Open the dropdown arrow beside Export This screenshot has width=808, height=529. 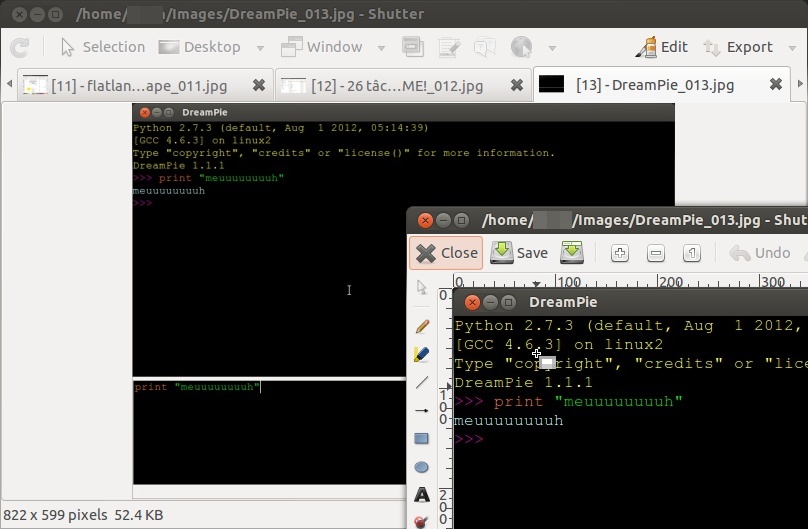pos(792,48)
